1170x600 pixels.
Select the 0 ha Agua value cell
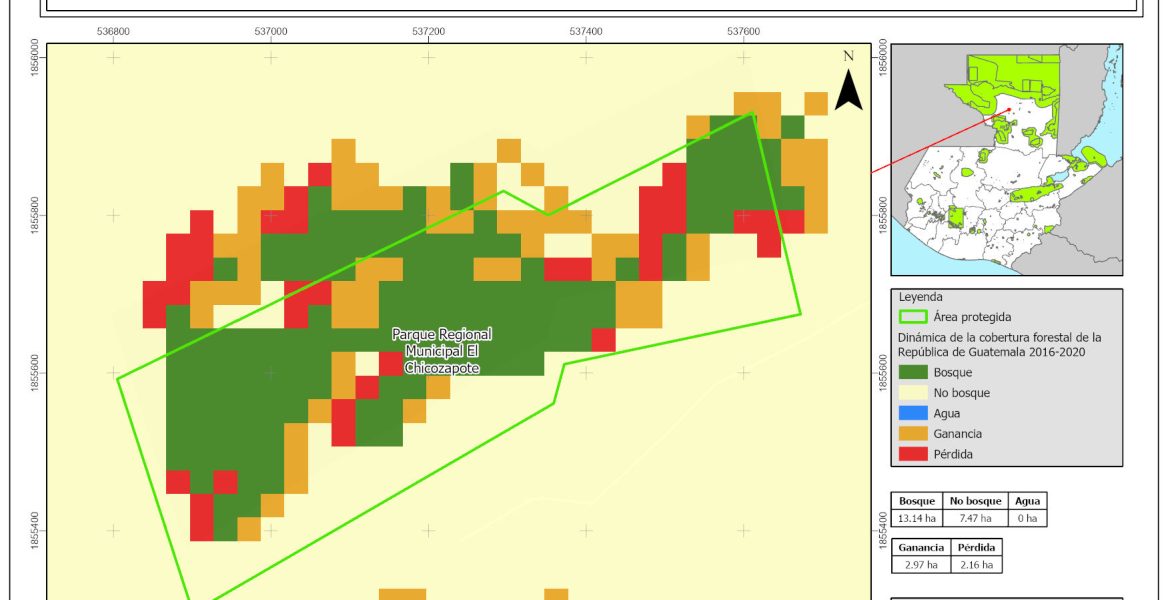pos(1027,518)
